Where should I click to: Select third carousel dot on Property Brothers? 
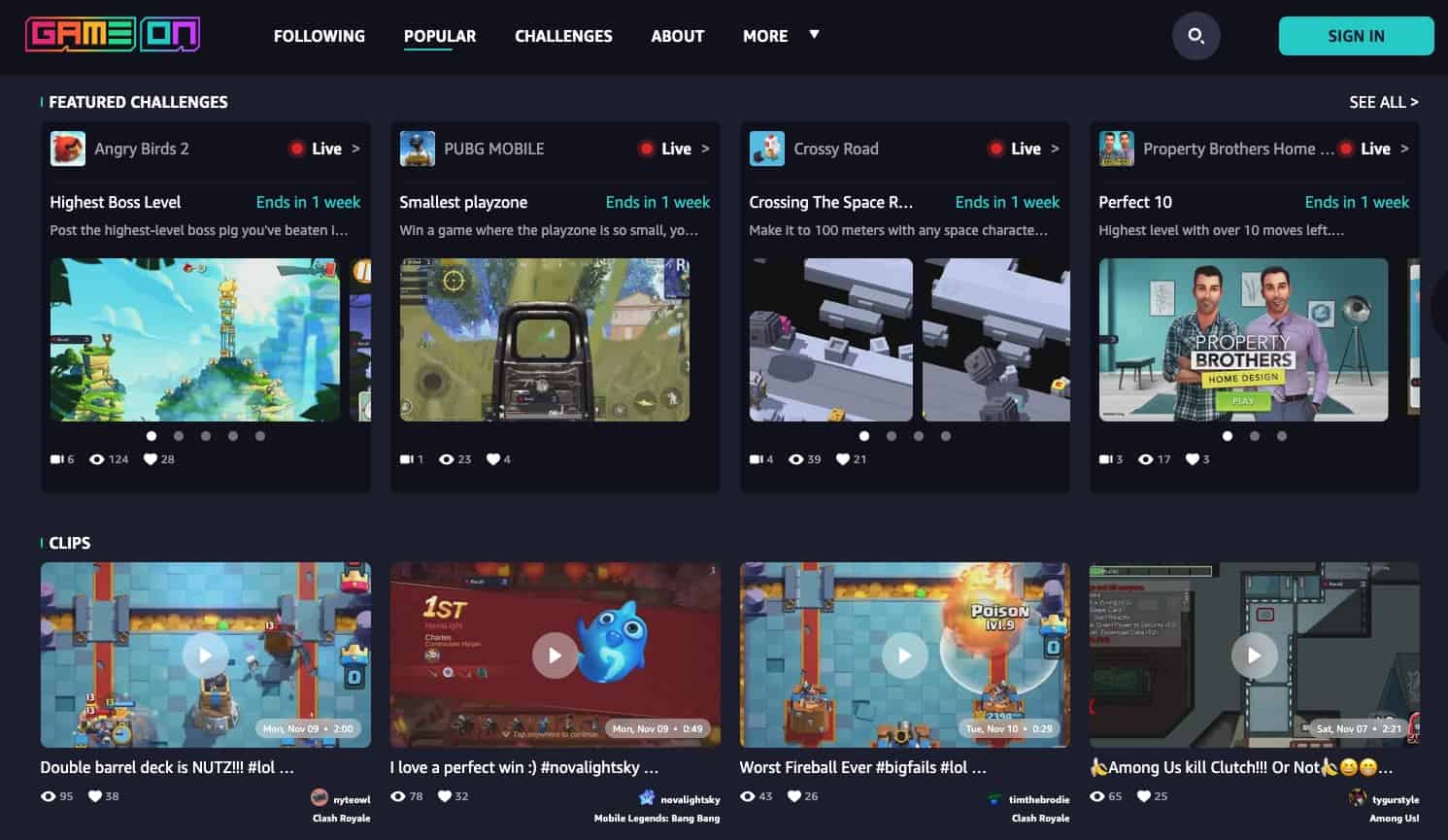(1282, 436)
